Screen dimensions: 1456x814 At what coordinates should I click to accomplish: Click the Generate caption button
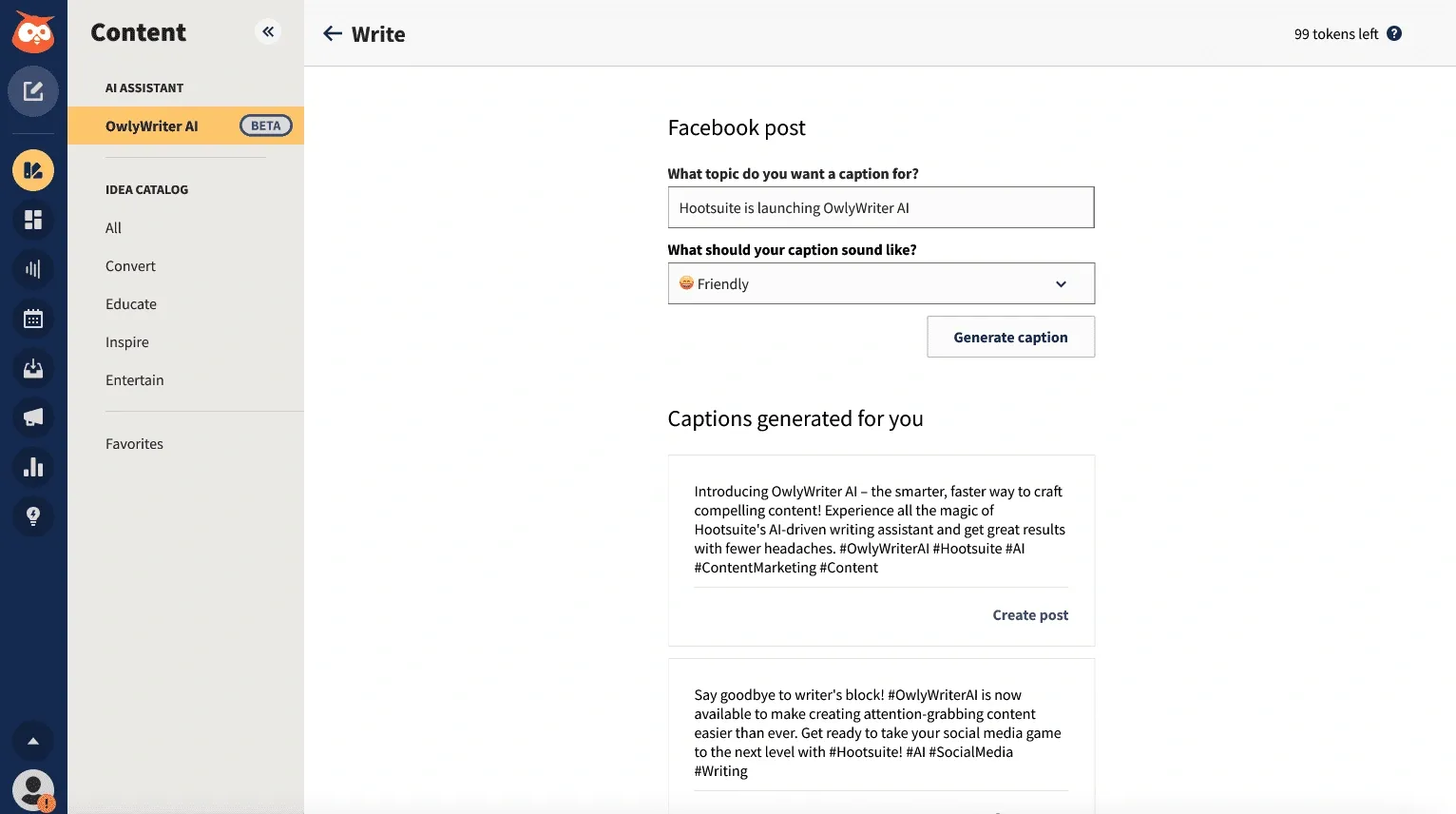(x=1010, y=337)
